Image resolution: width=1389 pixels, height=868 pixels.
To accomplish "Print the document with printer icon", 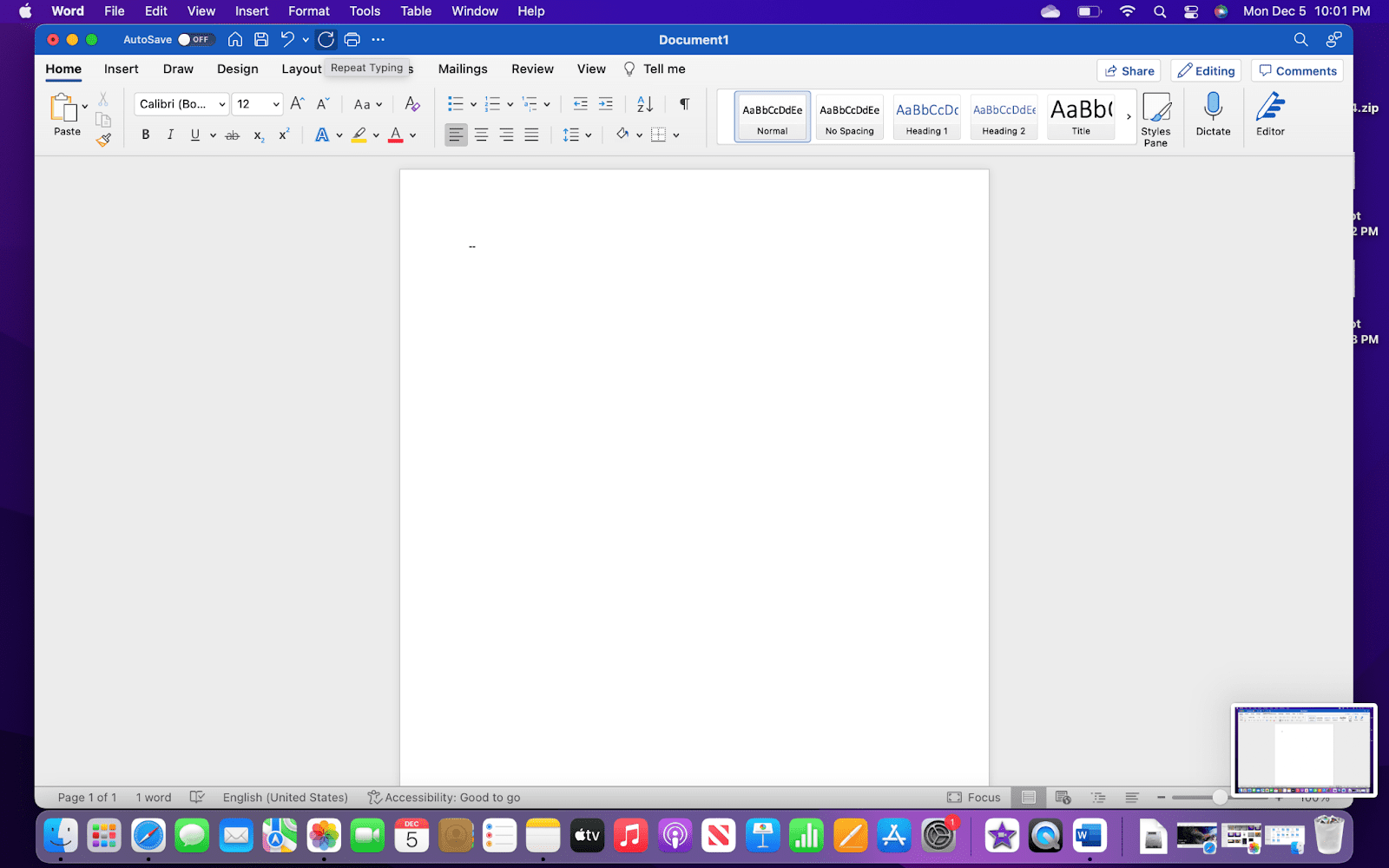I will click(352, 39).
